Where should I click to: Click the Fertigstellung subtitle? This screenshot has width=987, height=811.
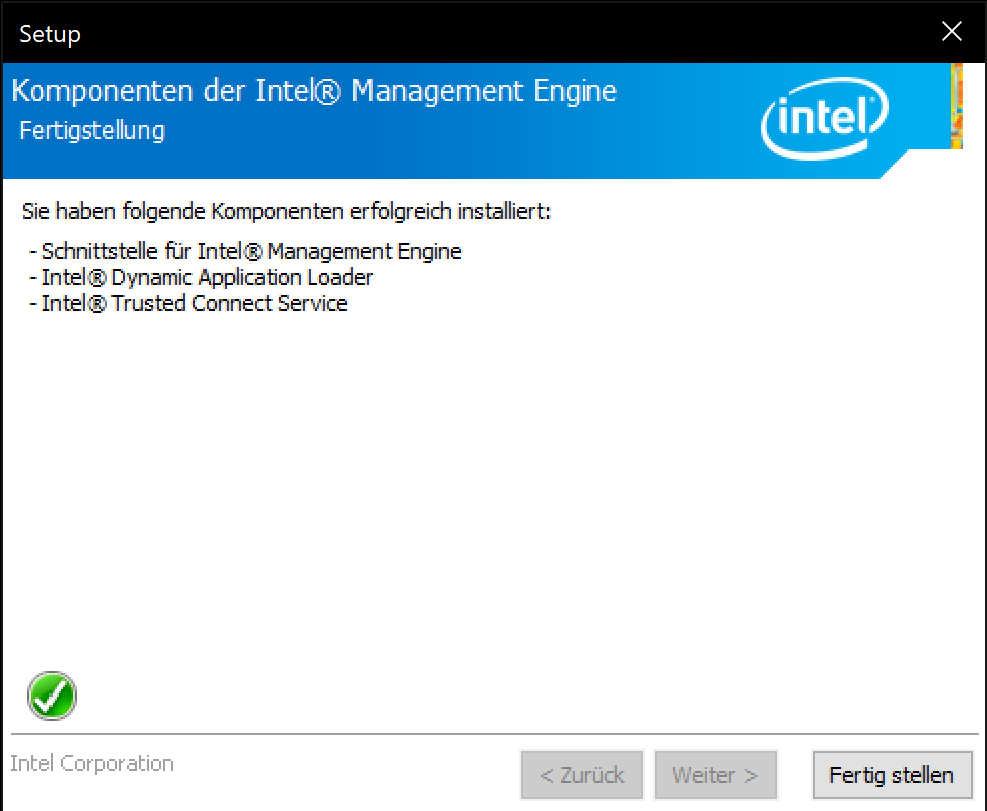pos(92,131)
